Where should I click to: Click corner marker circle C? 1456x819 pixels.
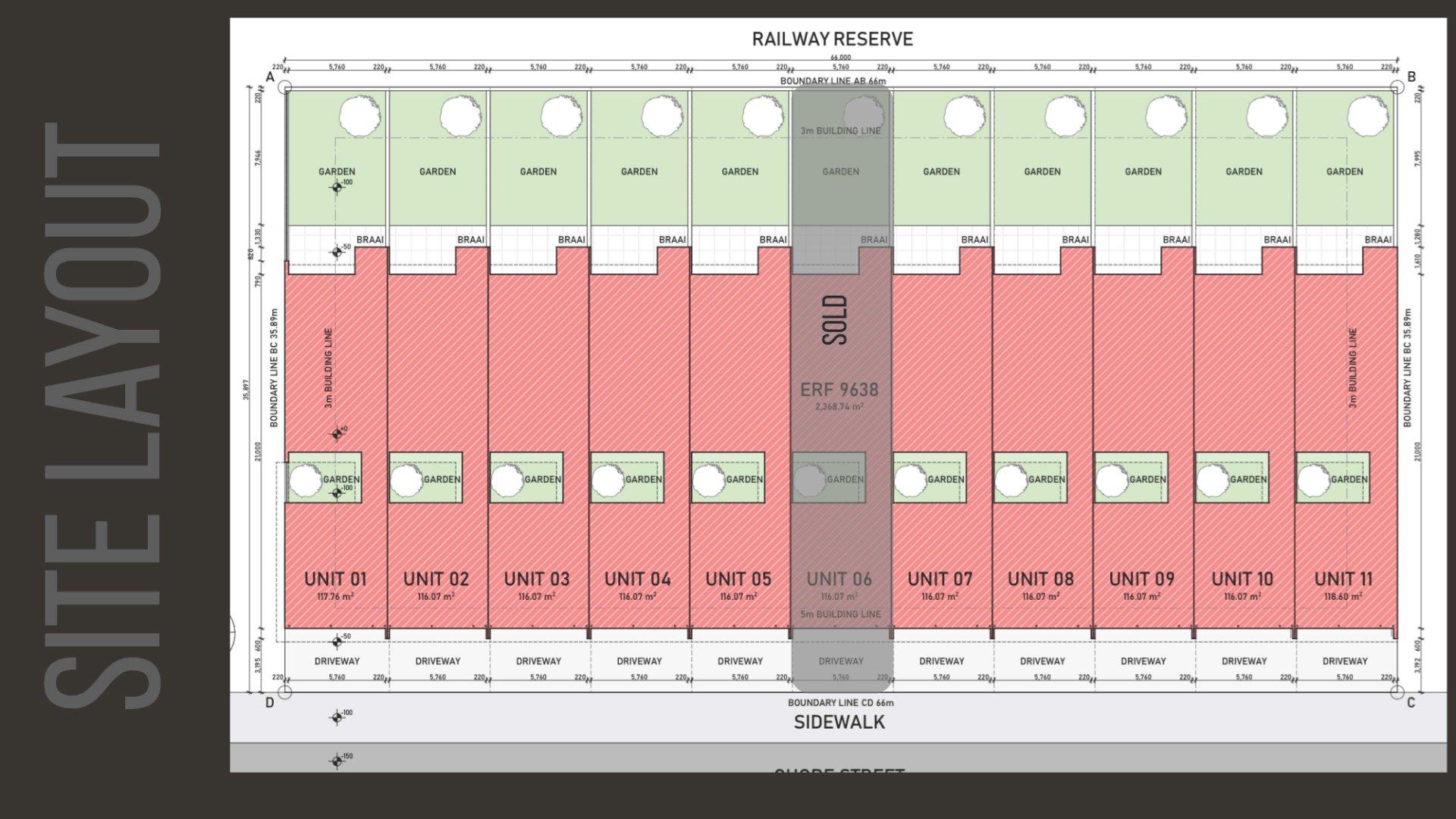[x=1398, y=692]
